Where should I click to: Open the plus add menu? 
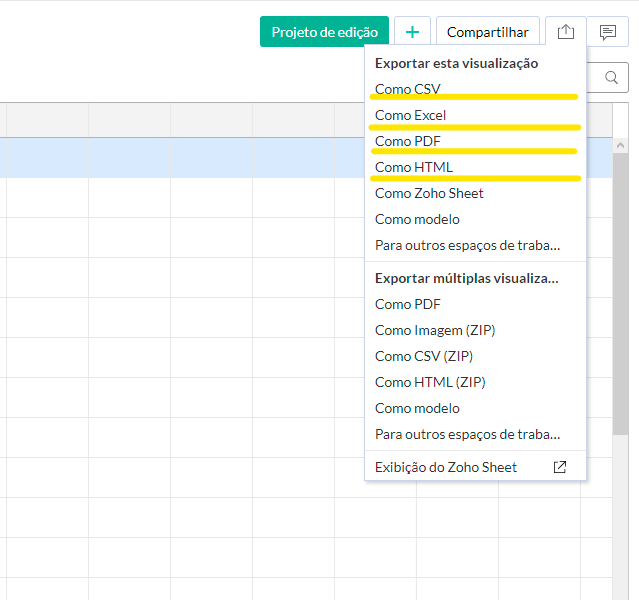tap(412, 32)
